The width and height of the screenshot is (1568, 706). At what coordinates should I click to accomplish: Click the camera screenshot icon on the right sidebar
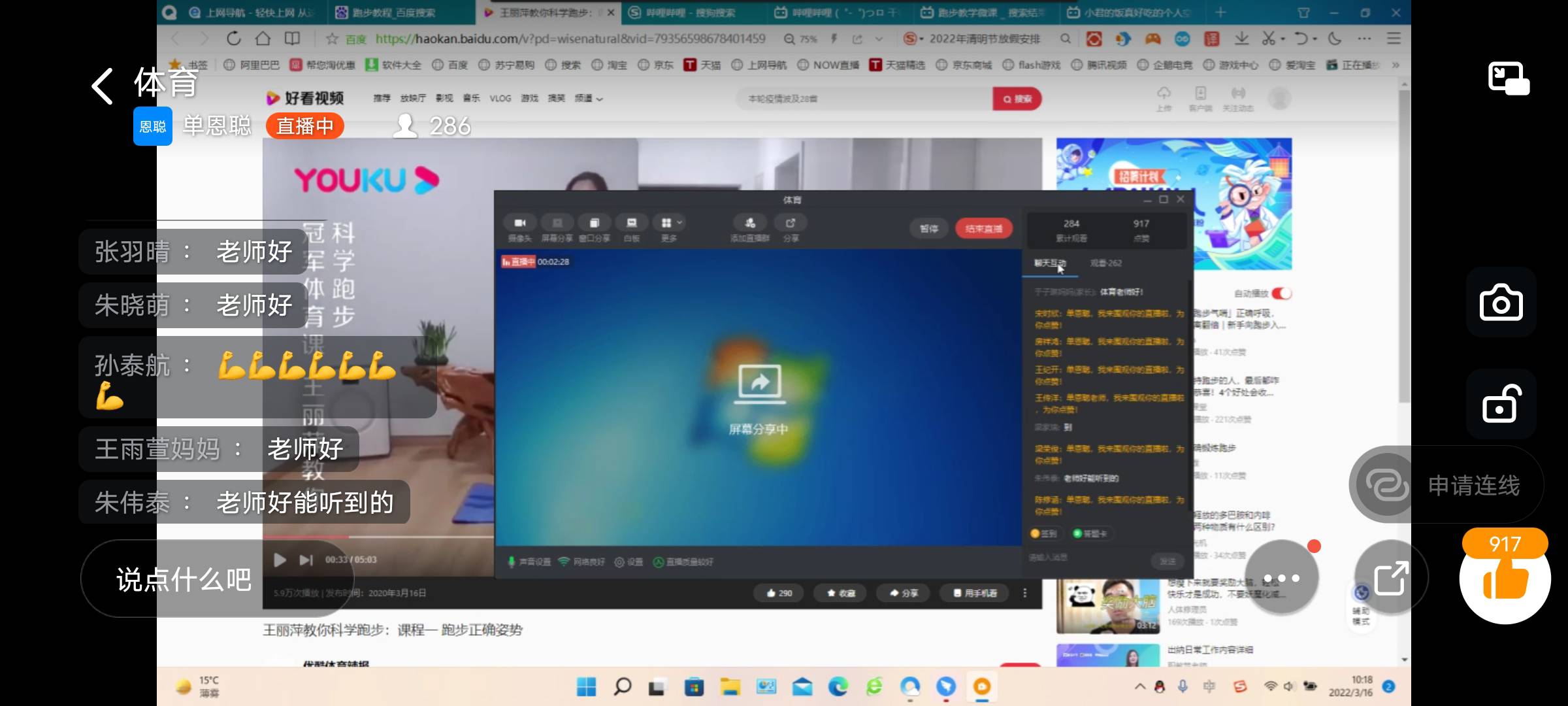(1499, 302)
